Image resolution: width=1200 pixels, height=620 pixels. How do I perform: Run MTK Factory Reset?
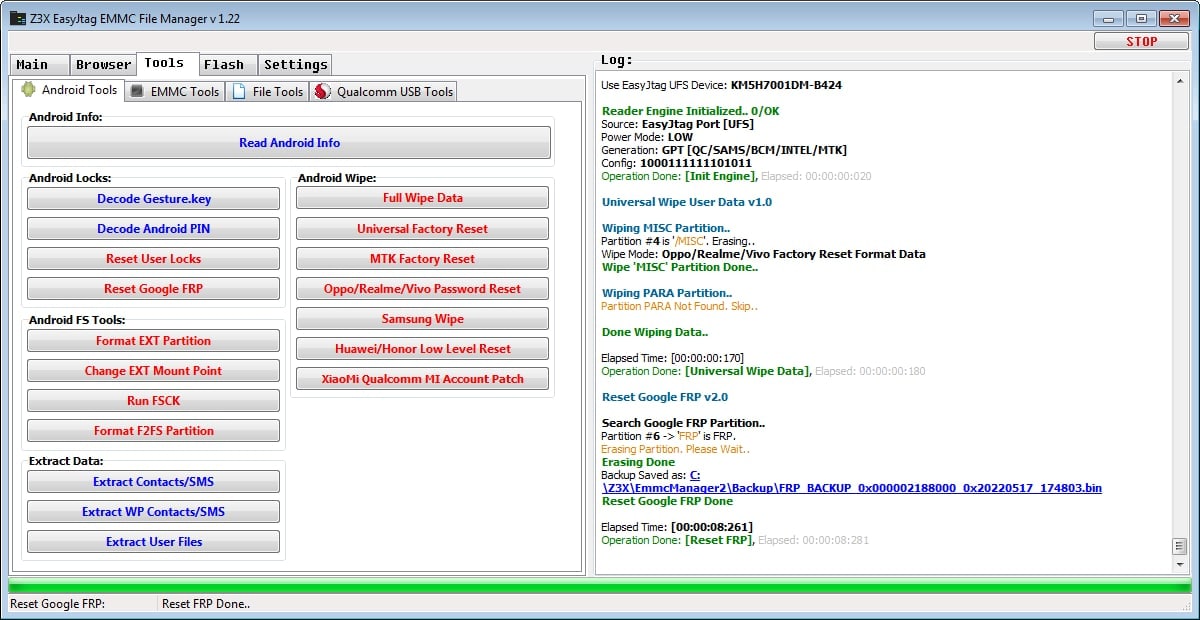click(x=422, y=259)
